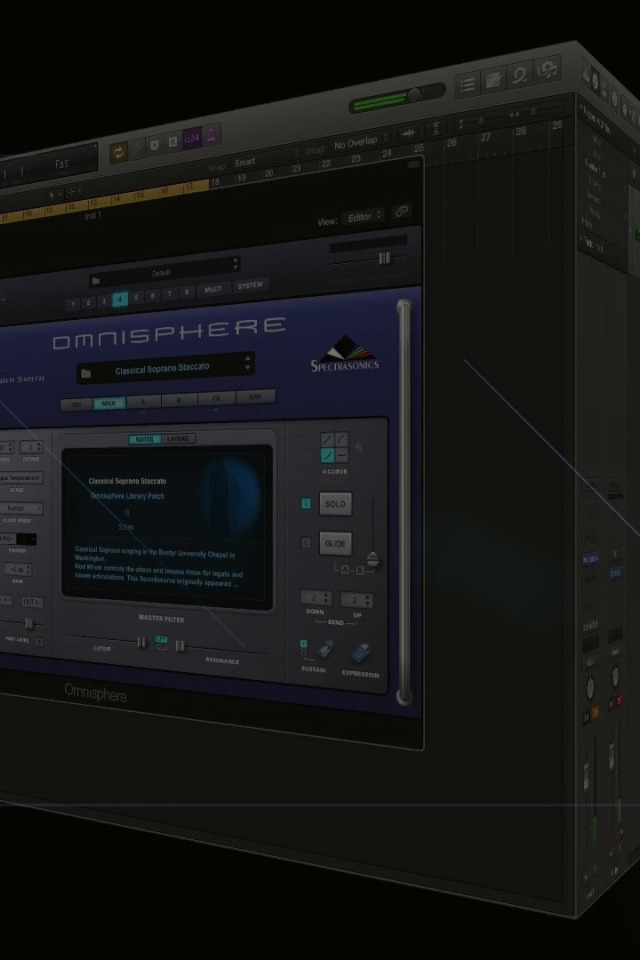640x960 pixels.
Task: Toggle the teal Sustain mode 1 switch
Action: click(303, 644)
